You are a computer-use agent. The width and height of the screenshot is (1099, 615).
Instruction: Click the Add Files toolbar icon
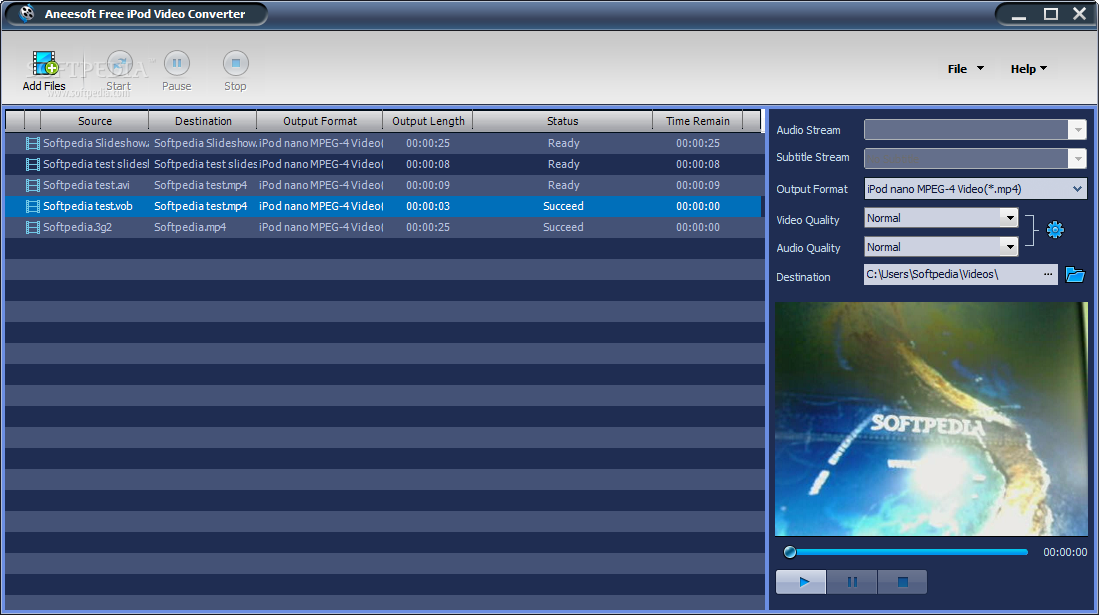point(44,64)
